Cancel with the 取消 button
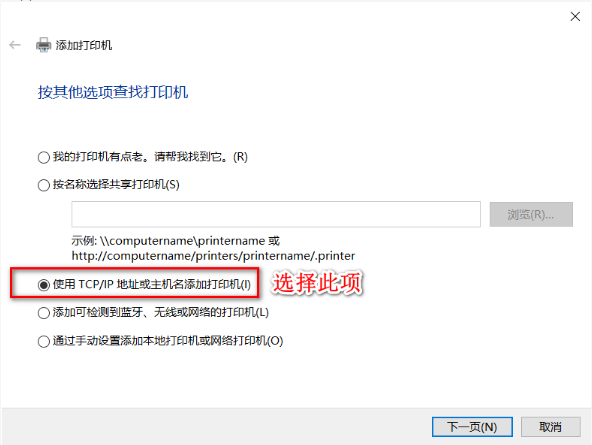Viewport: 592px width, 445px height. pyautogui.click(x=550, y=427)
